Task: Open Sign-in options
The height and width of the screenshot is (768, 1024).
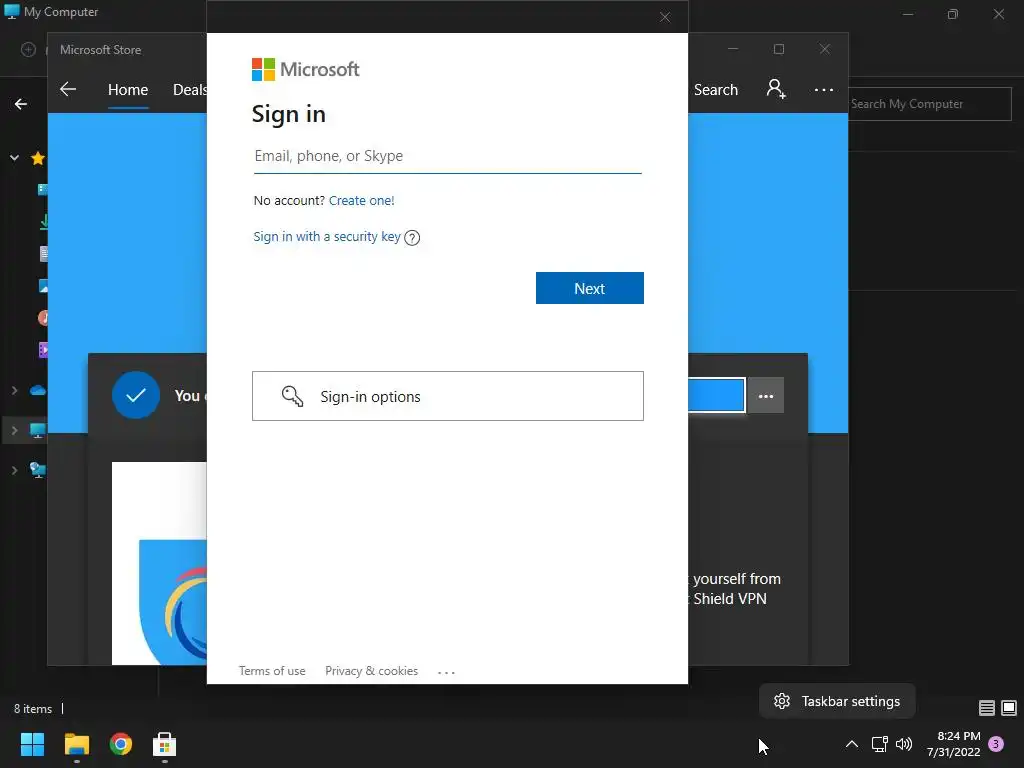Action: tap(448, 396)
